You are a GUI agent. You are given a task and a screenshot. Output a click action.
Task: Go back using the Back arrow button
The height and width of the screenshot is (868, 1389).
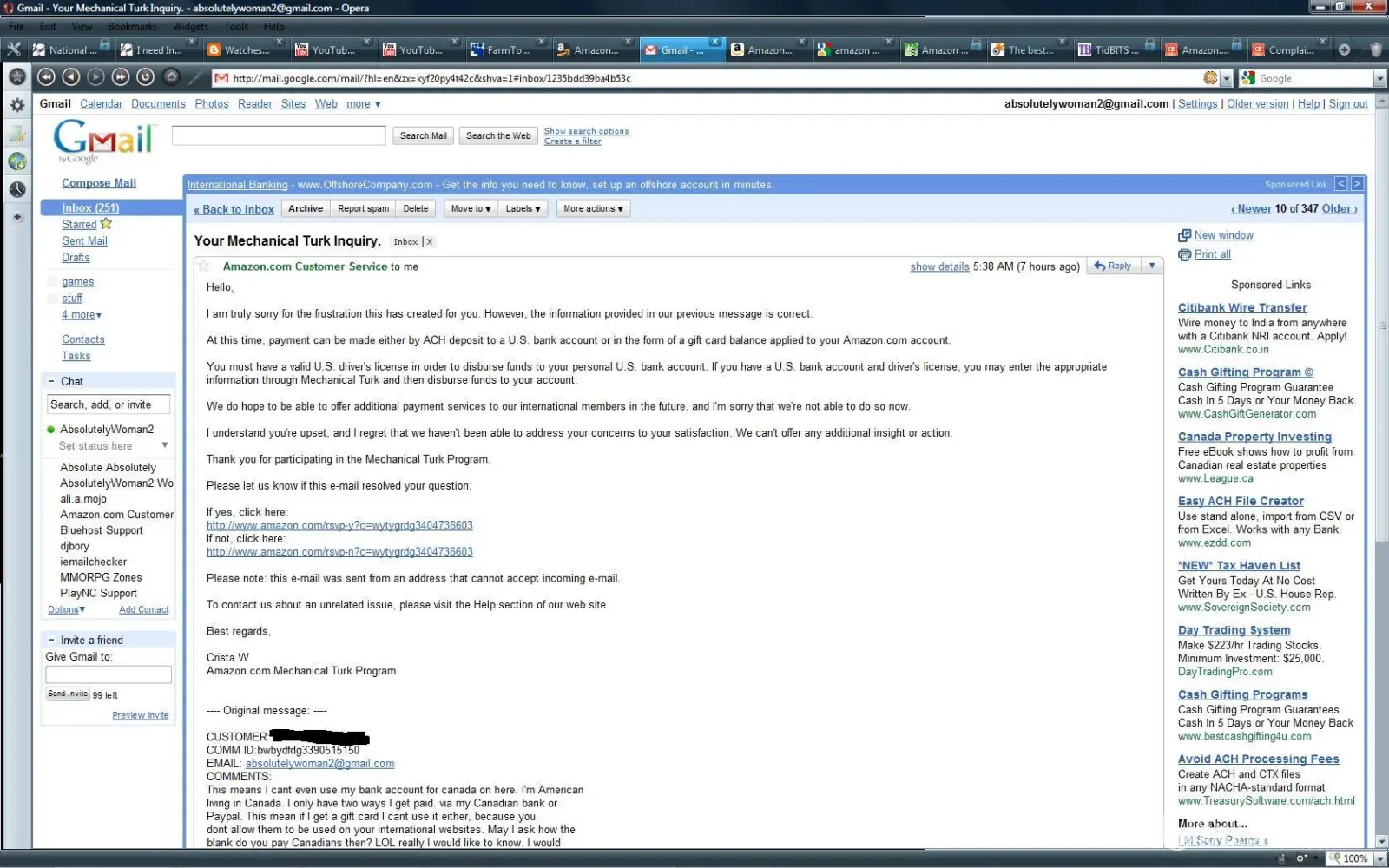(71, 77)
